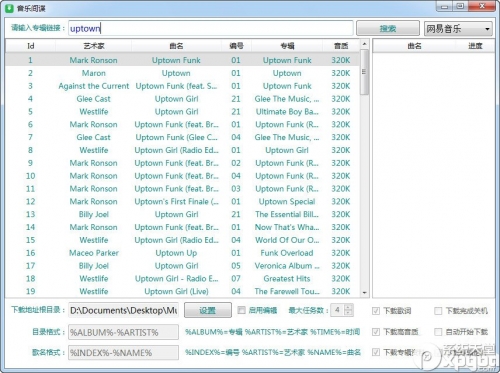Screen dimensions: 500x373
Task: Sort by the 音质 column header
Action: coord(341,46)
